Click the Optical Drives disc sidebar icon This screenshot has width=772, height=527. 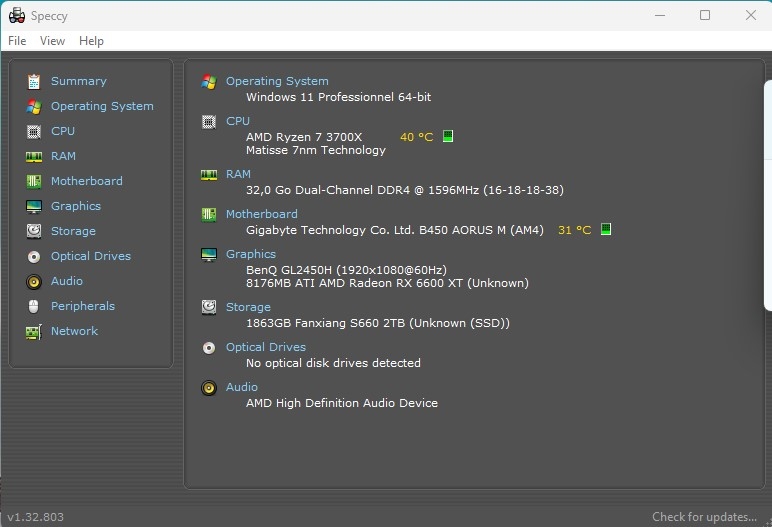33,257
